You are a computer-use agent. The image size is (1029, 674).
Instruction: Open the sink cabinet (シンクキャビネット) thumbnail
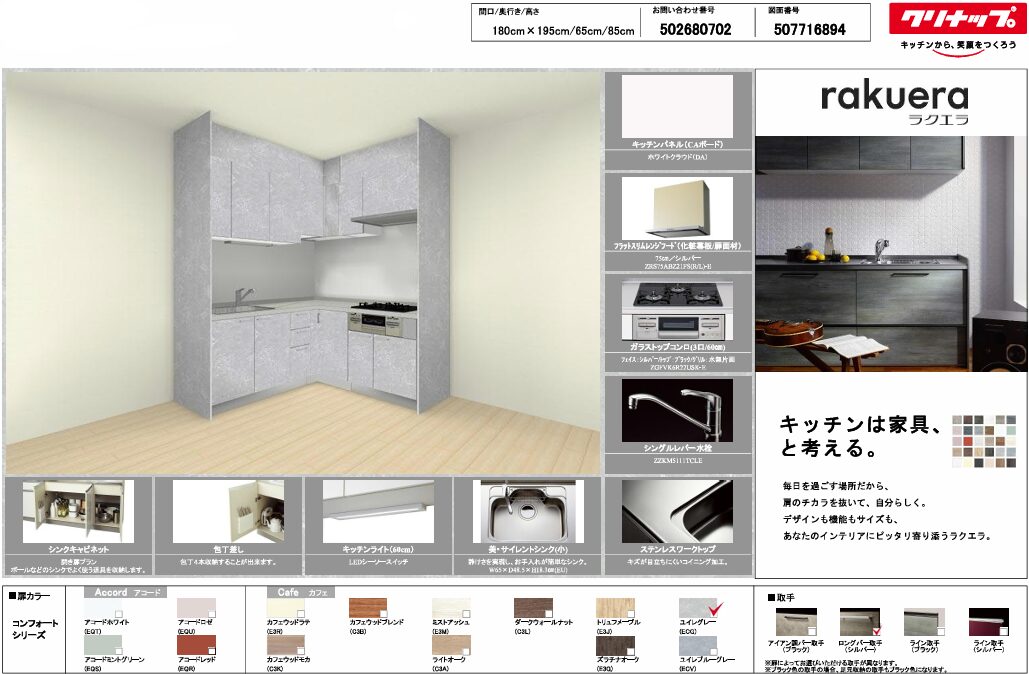click(78, 511)
